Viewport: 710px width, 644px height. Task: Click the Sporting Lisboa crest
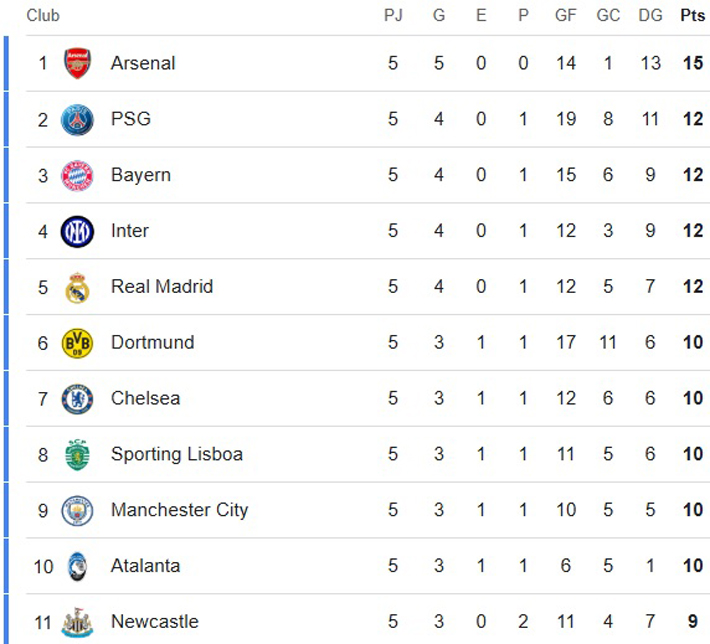[77, 455]
